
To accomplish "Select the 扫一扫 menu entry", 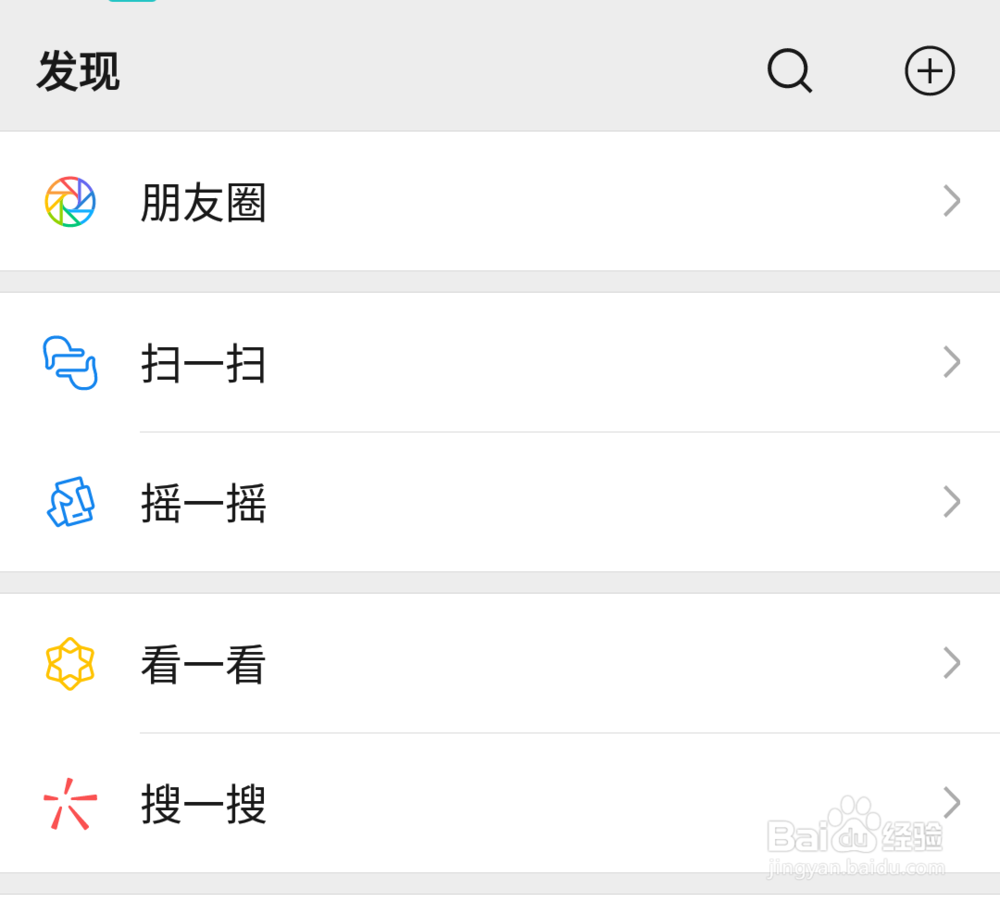I will pyautogui.click(x=204, y=363).
